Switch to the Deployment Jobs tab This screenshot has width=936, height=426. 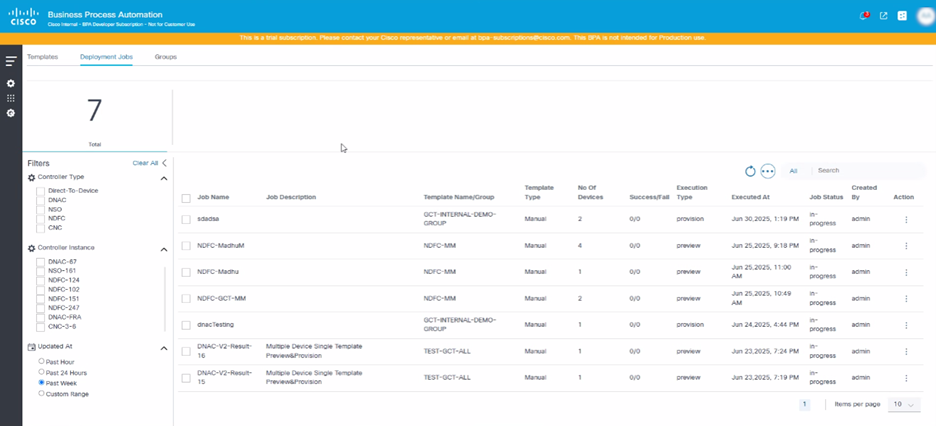[106, 57]
